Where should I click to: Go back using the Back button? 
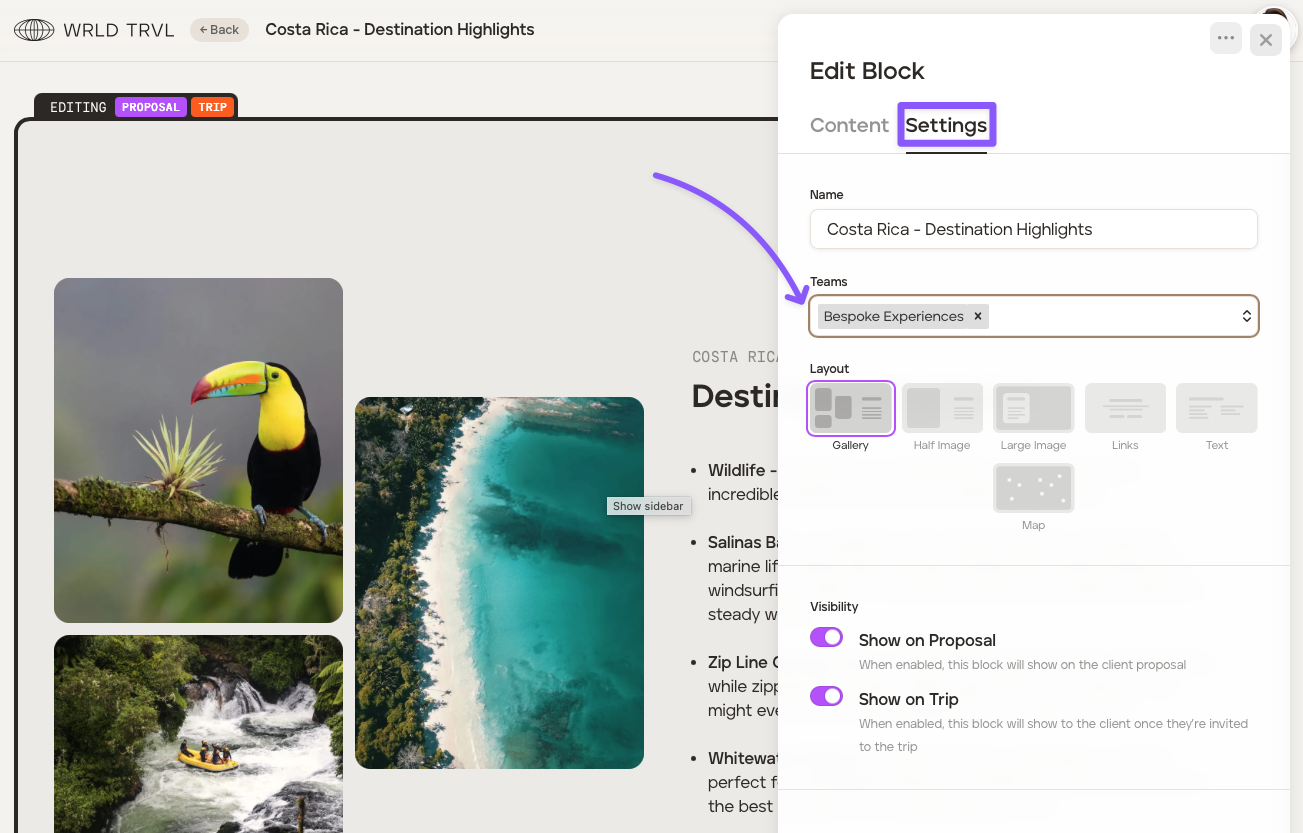pos(219,30)
